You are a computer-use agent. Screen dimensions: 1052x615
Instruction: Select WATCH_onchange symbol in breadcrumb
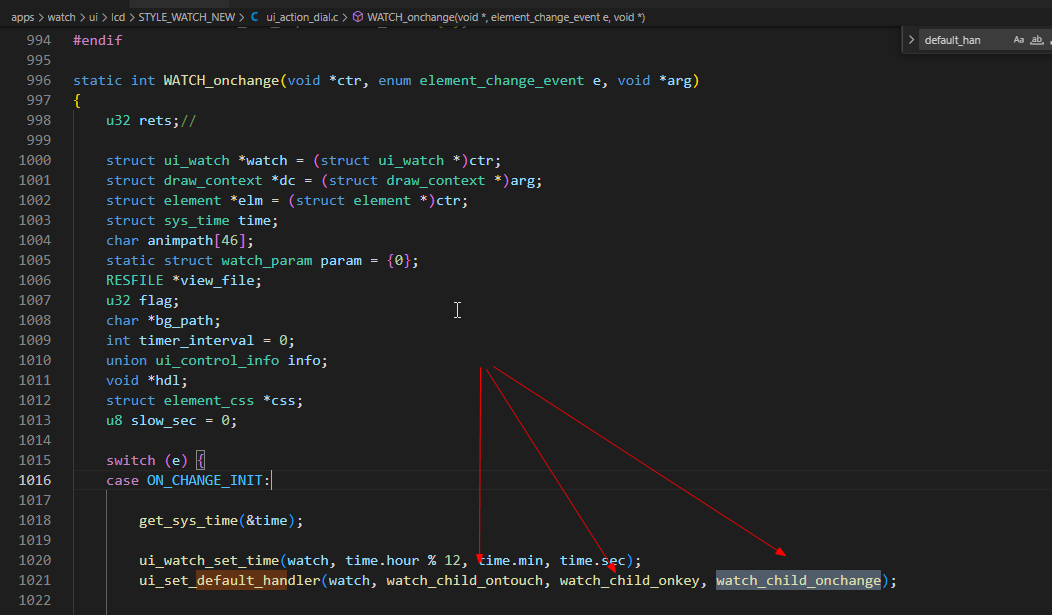tap(506, 17)
